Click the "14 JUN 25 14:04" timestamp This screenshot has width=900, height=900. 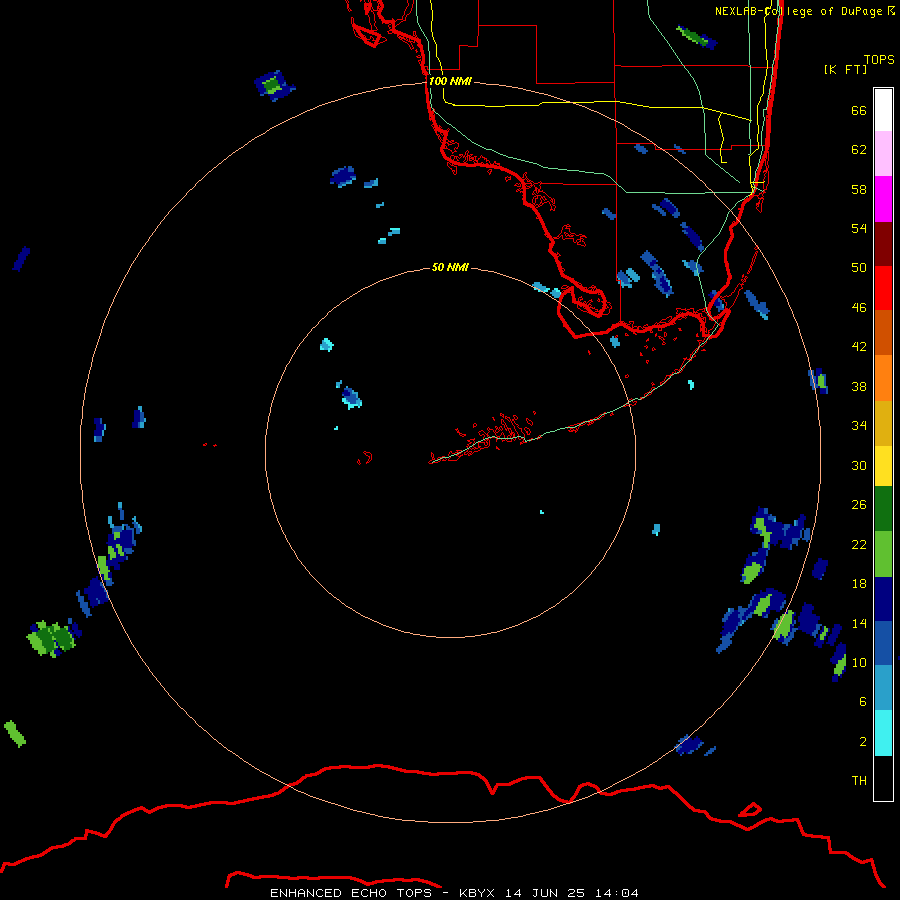[572, 893]
